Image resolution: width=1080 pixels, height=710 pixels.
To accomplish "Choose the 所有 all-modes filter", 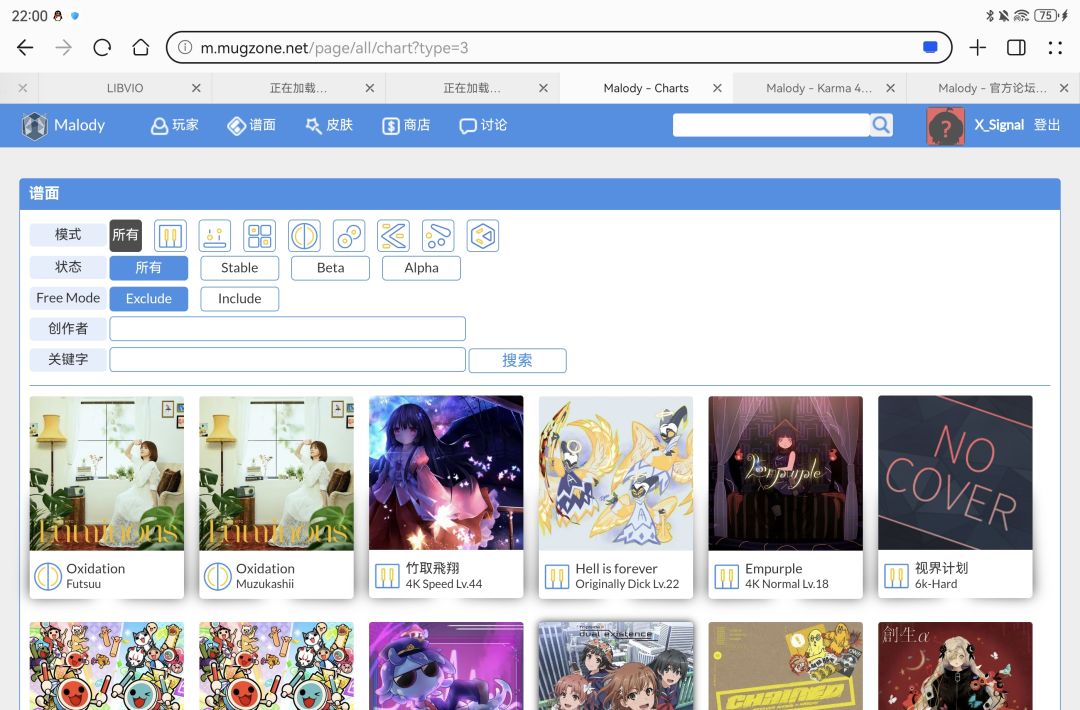I will [125, 236].
